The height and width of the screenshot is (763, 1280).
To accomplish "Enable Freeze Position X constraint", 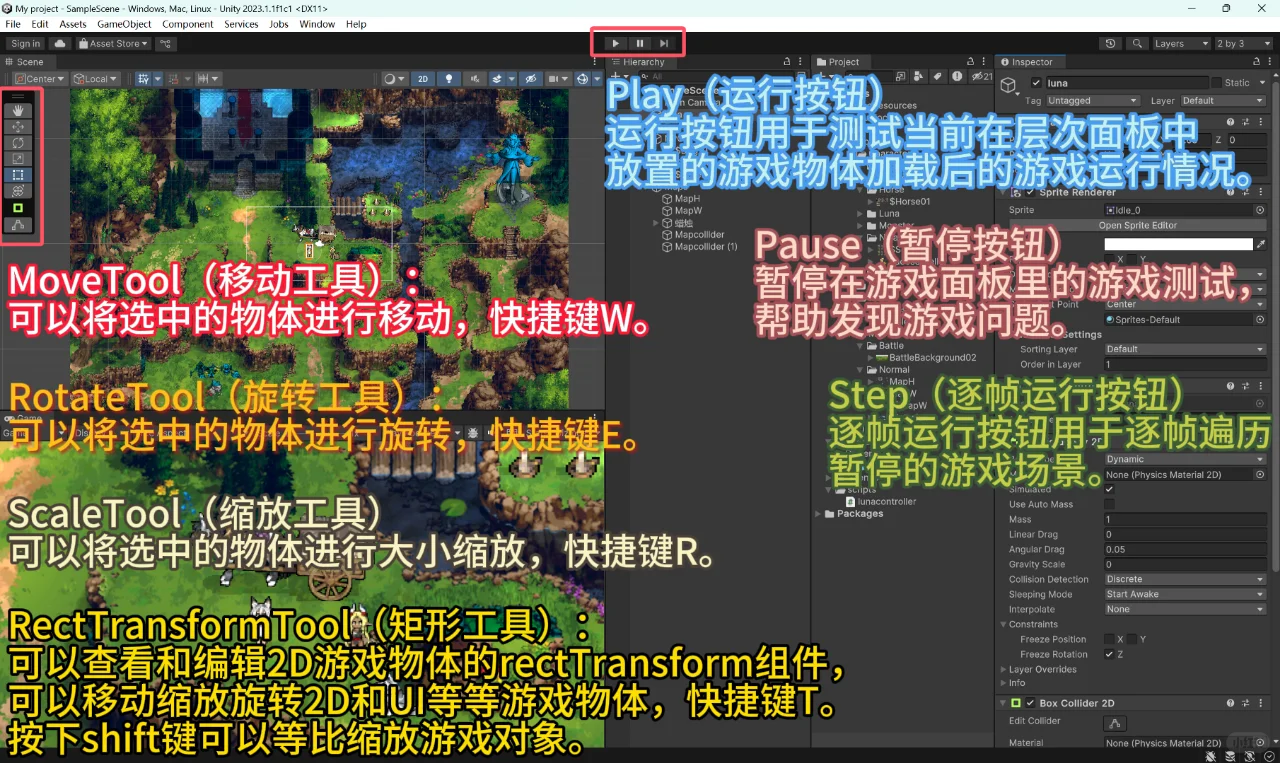I will point(1109,640).
